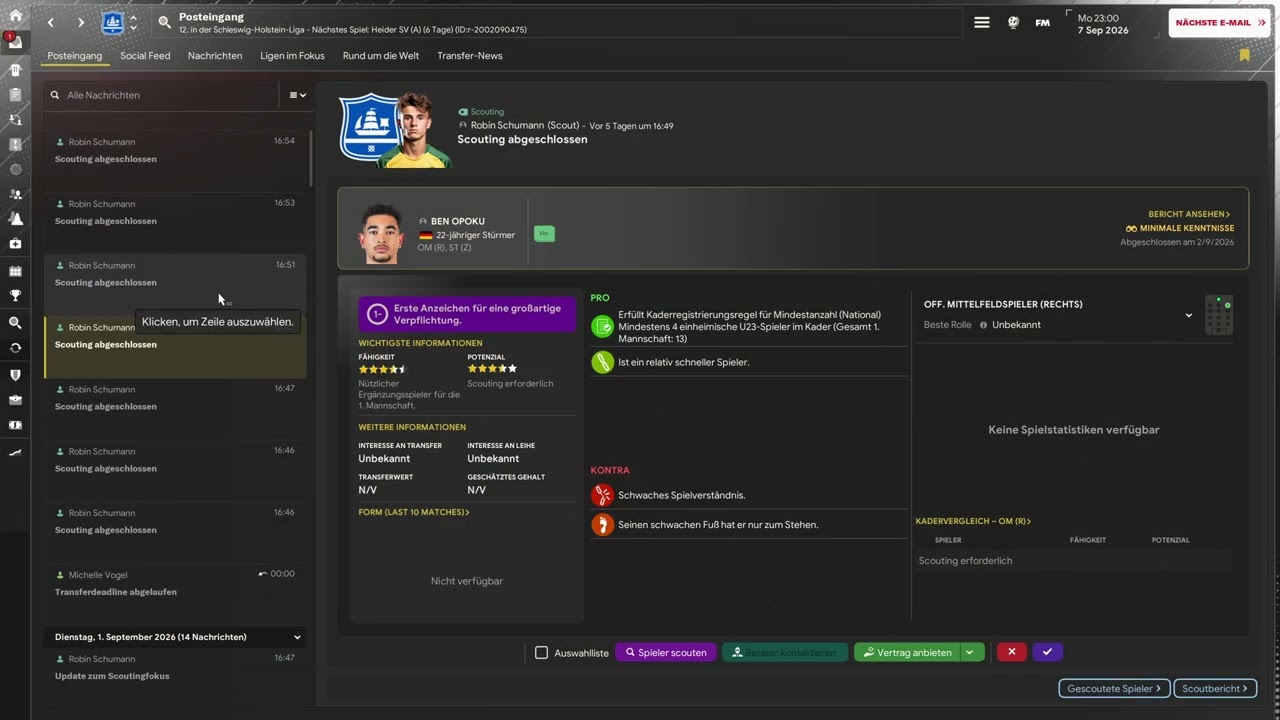Screen dimensions: 1280x720
Task: Expand the Off. Mittelfeldspieler (Rechts) role dropdown
Action: click(1188, 315)
